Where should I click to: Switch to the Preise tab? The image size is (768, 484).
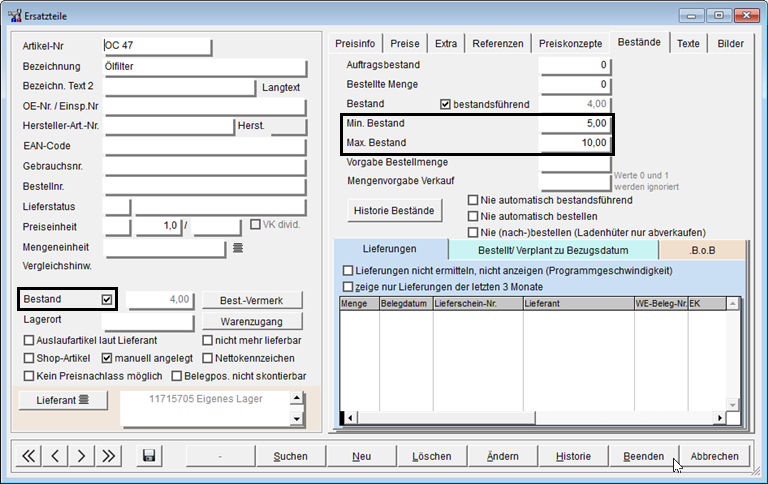[405, 44]
